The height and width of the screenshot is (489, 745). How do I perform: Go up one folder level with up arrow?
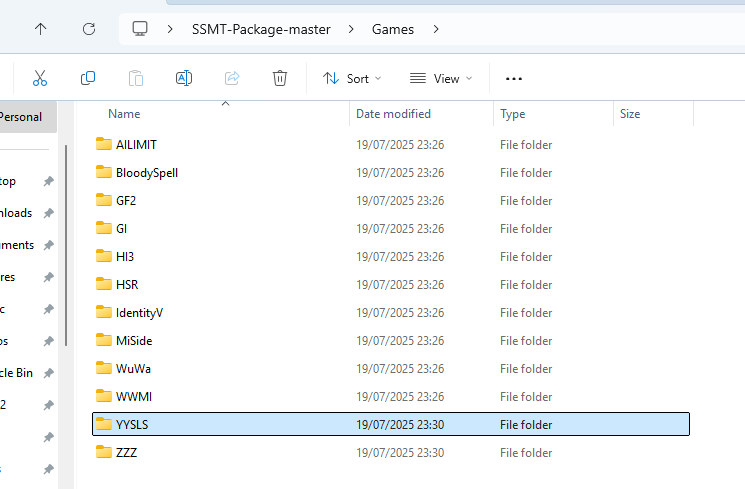(x=40, y=29)
